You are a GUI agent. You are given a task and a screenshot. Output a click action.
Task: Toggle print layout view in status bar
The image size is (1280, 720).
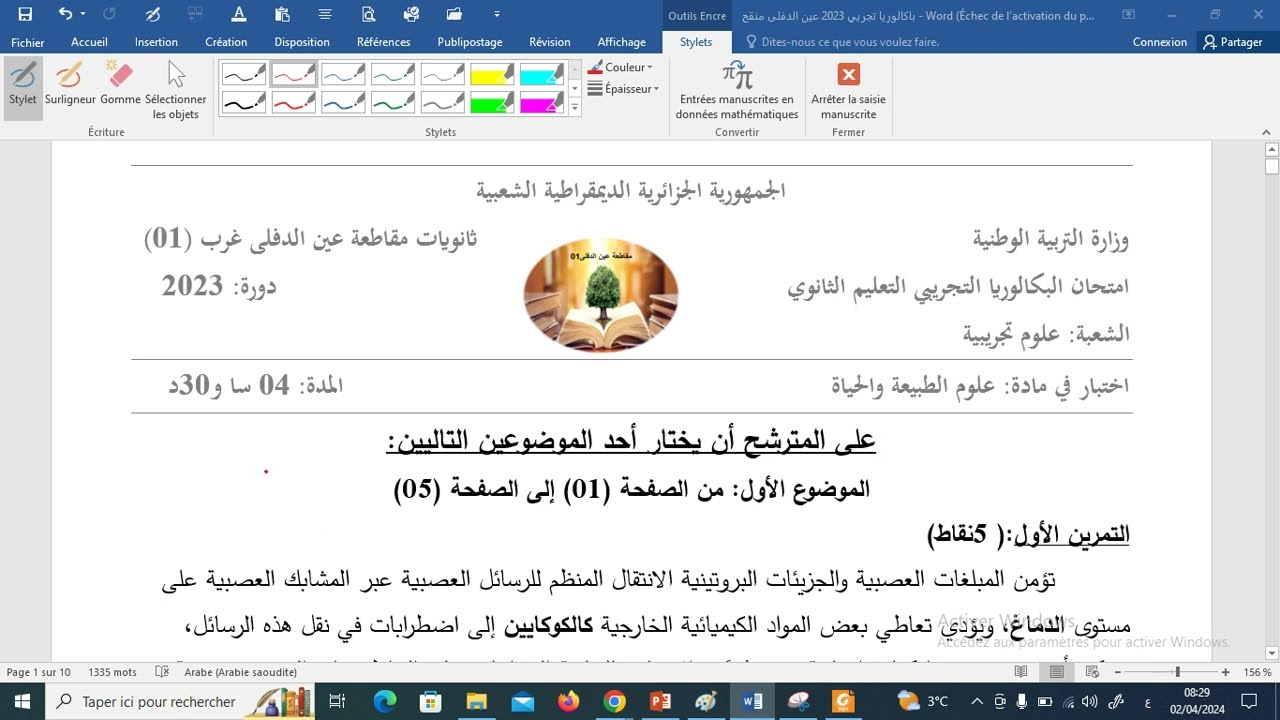pos(1057,672)
